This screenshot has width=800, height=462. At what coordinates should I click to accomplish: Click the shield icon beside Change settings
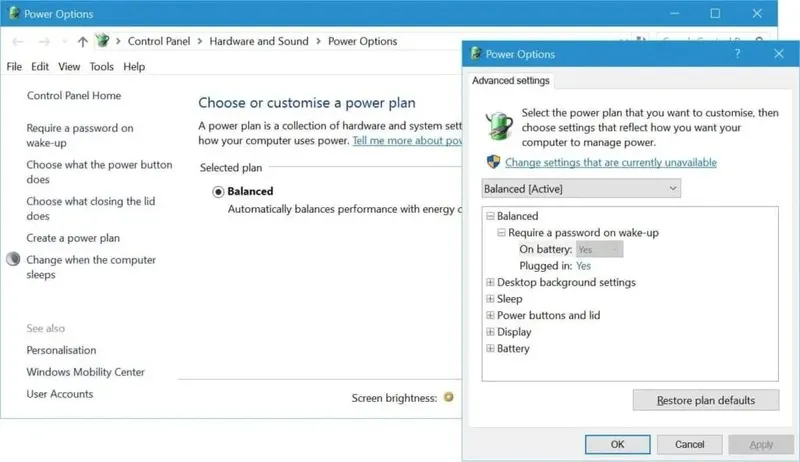tap(493, 162)
